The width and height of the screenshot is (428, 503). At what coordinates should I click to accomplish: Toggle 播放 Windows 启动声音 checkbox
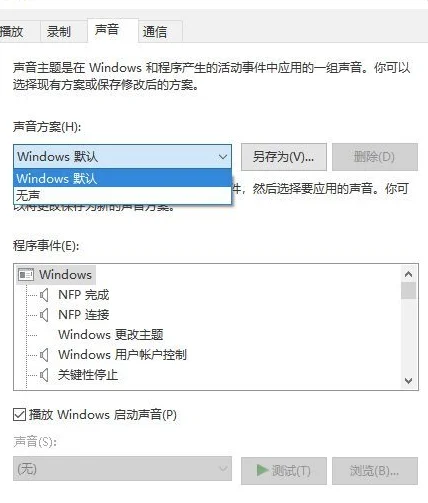[x=19, y=415]
